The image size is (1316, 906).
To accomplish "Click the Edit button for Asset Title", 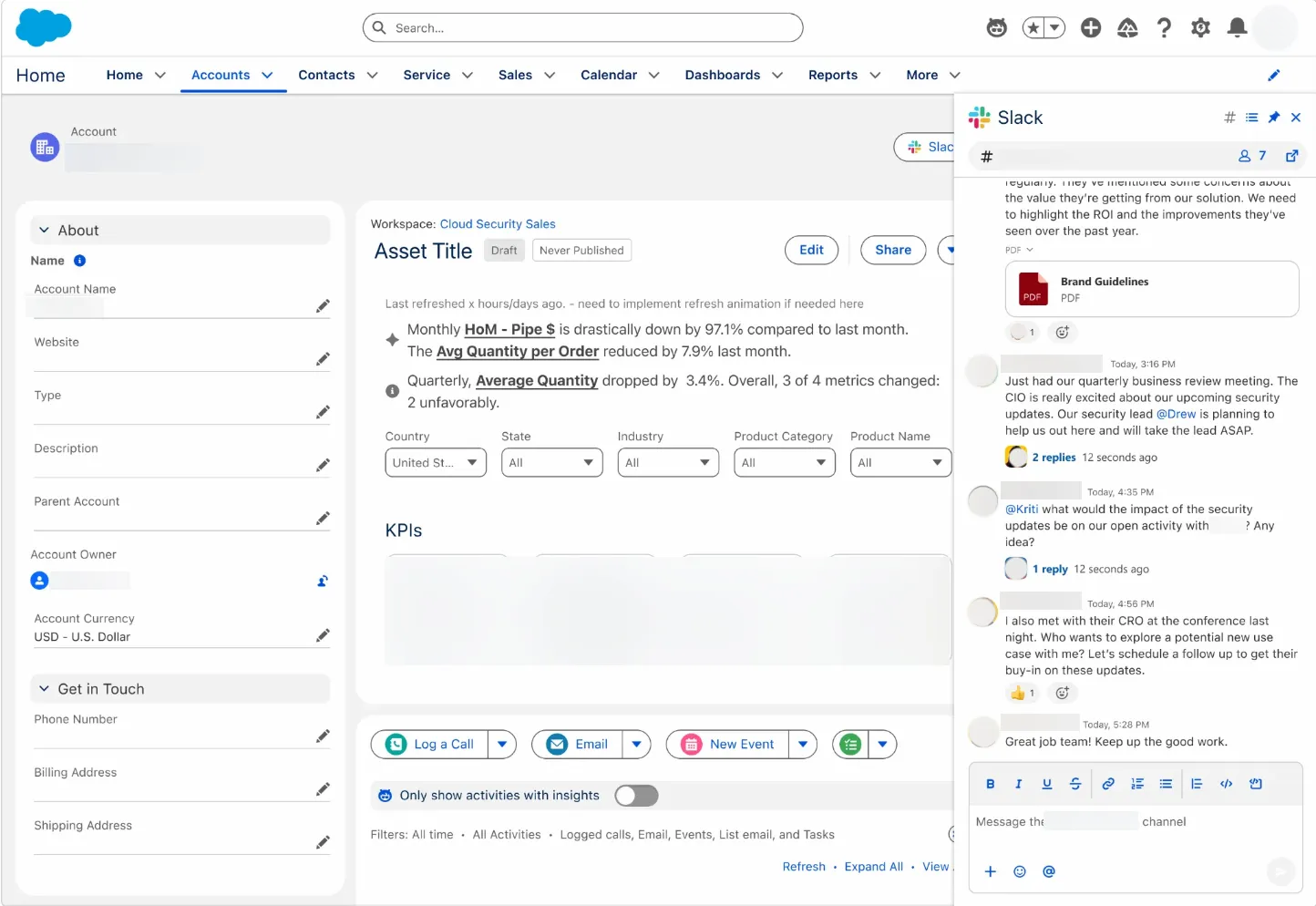I will [x=811, y=250].
